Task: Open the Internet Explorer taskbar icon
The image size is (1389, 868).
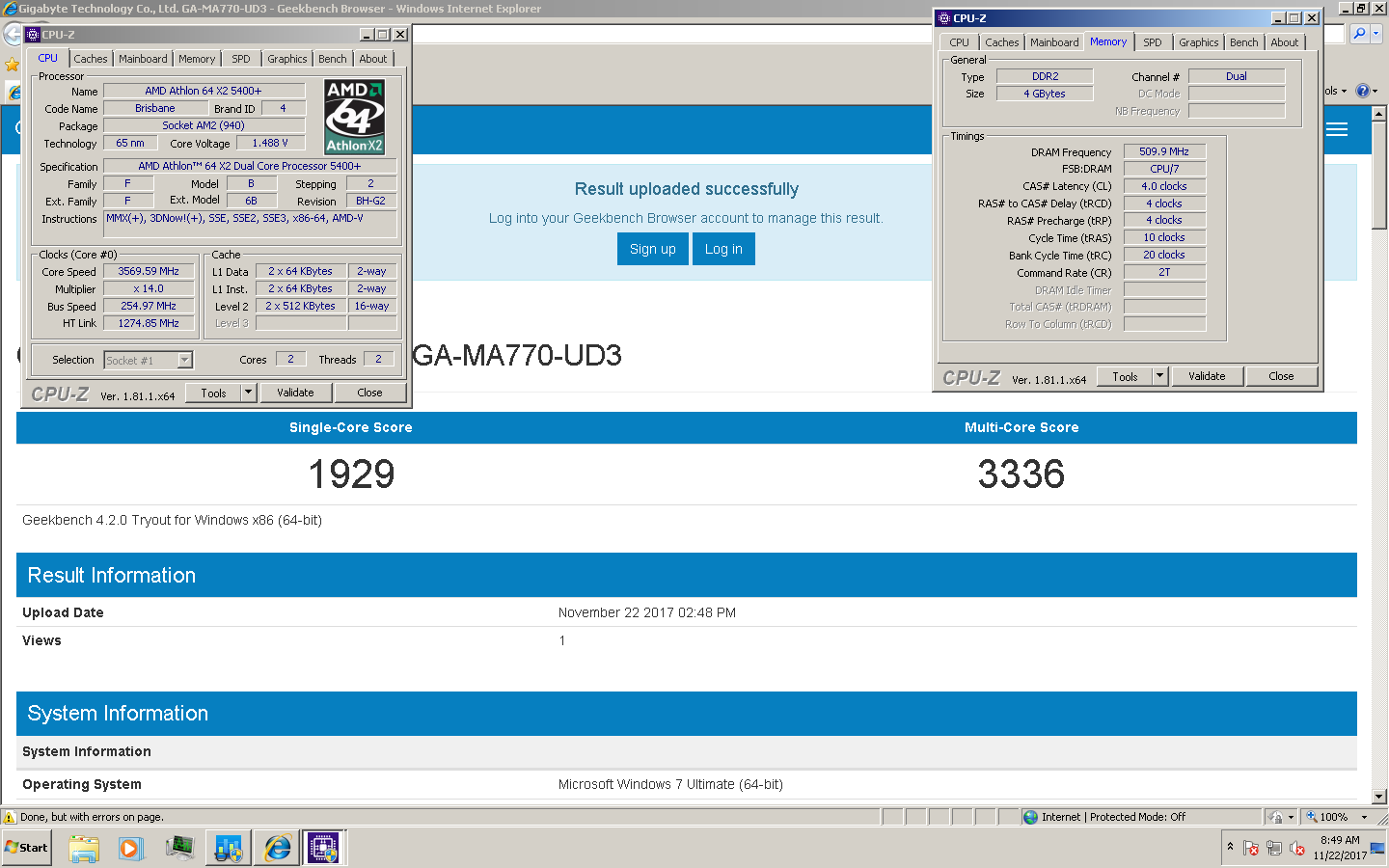Action: pos(278,849)
